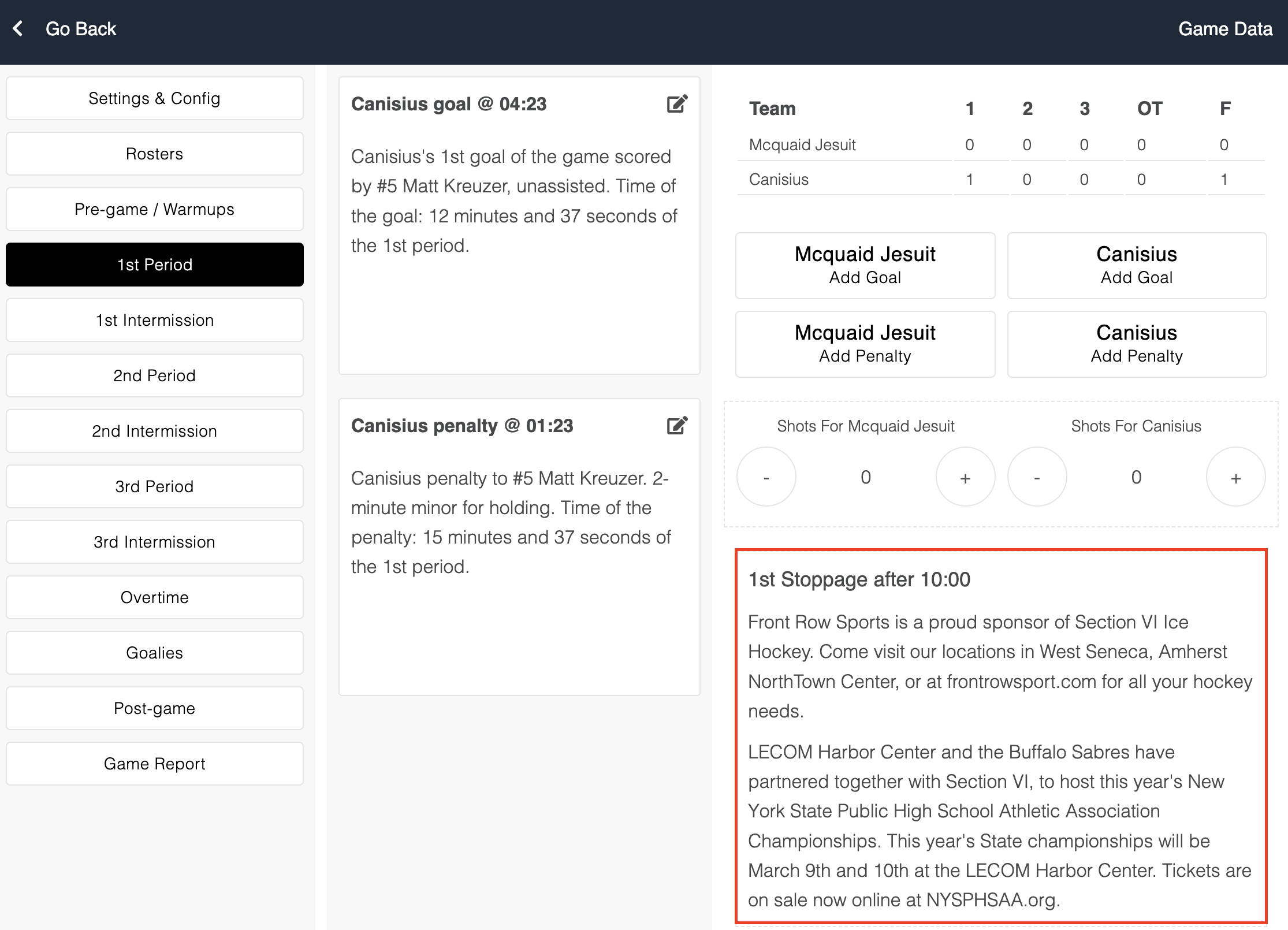The width and height of the screenshot is (1288, 930).
Task: Add a goal for Mcquaid Jesuit
Action: pyautogui.click(x=865, y=266)
